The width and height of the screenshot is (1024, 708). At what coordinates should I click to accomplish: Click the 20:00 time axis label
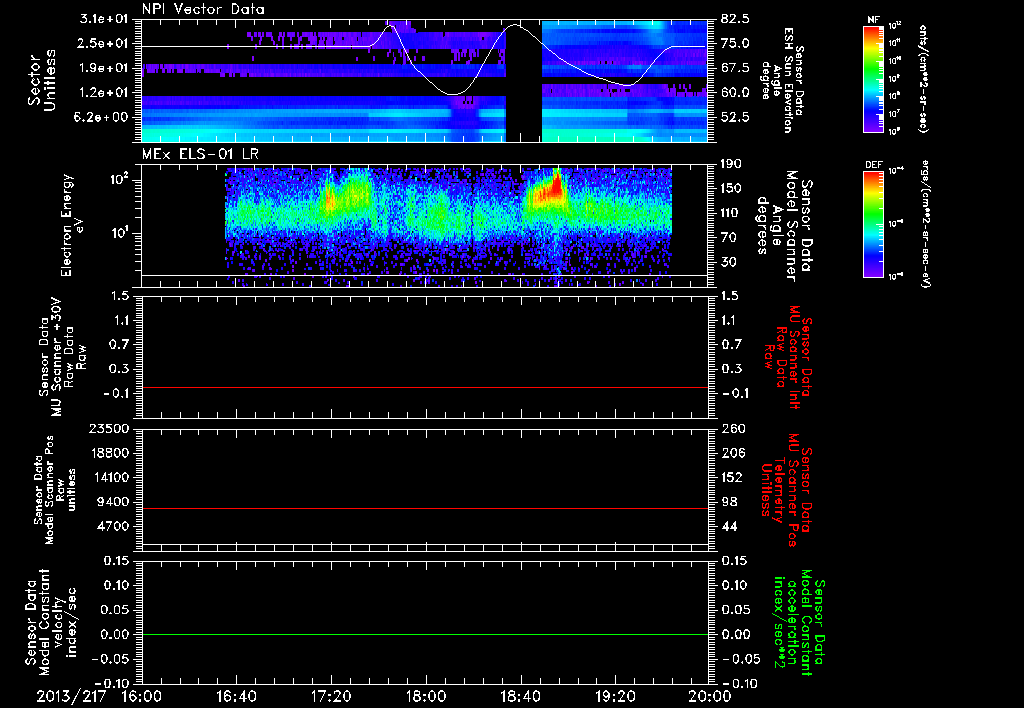[710, 696]
